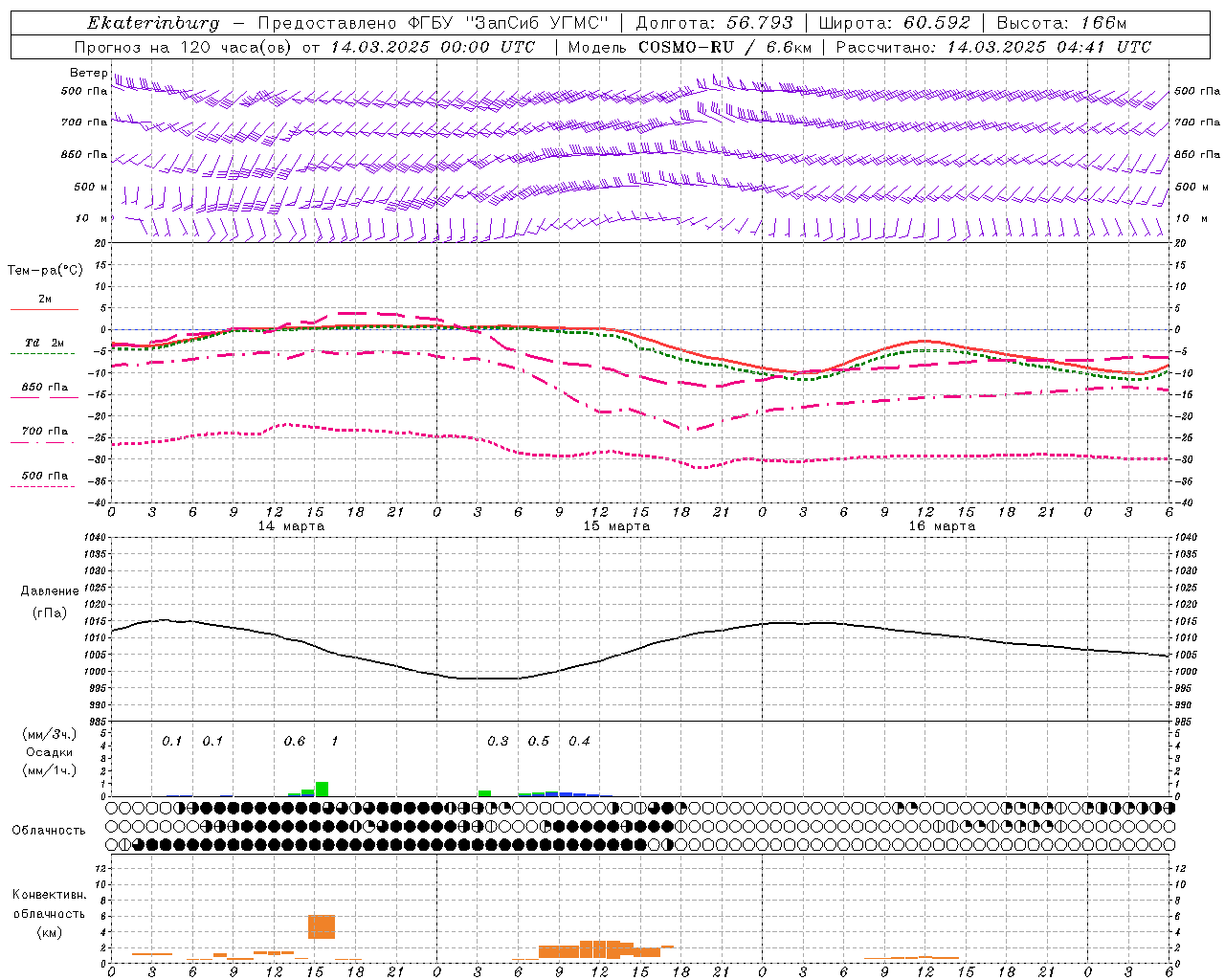1225x980 pixels.
Task: Click the 'Давление' pressure panel label
Action: (x=50, y=591)
